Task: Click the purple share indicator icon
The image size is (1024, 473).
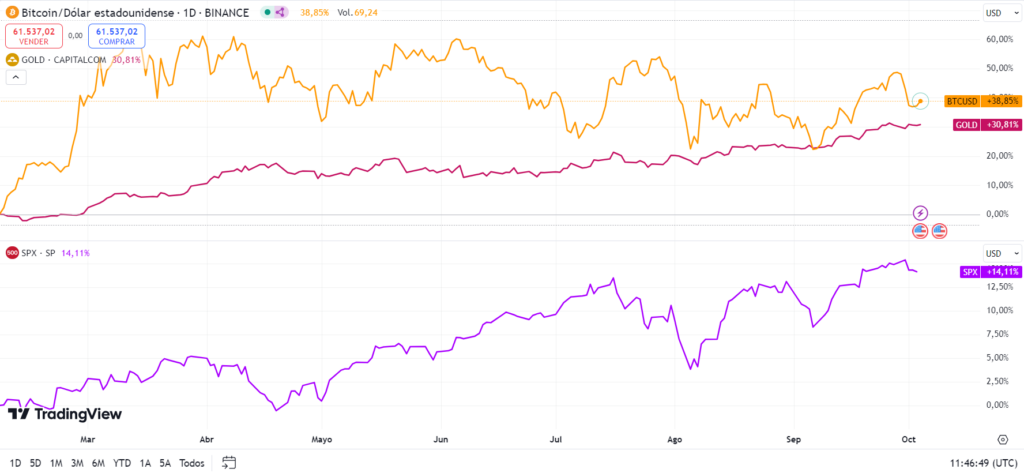Action: tap(280, 12)
